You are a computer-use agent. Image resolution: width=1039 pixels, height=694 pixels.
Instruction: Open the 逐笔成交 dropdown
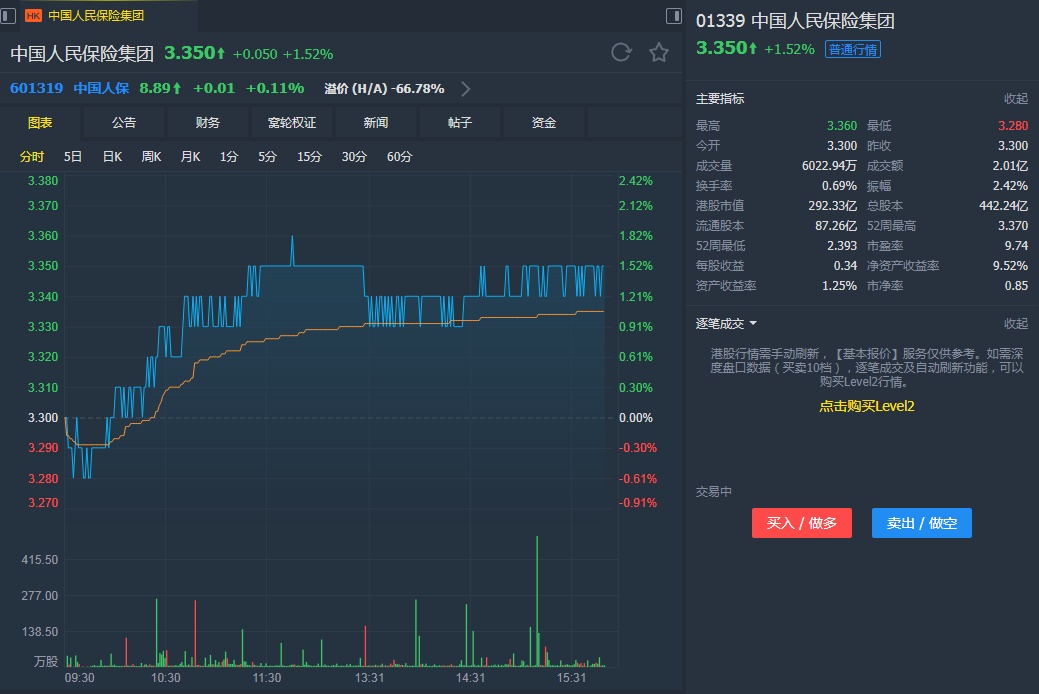click(x=726, y=323)
